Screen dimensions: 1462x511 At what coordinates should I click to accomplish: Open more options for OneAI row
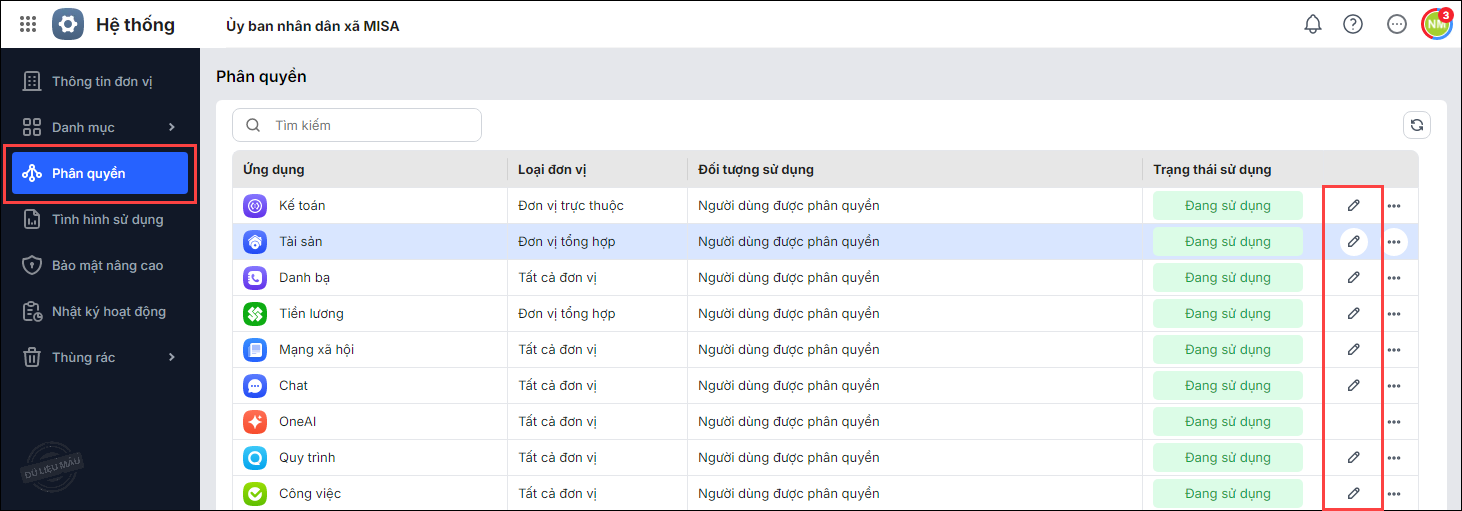click(1394, 422)
